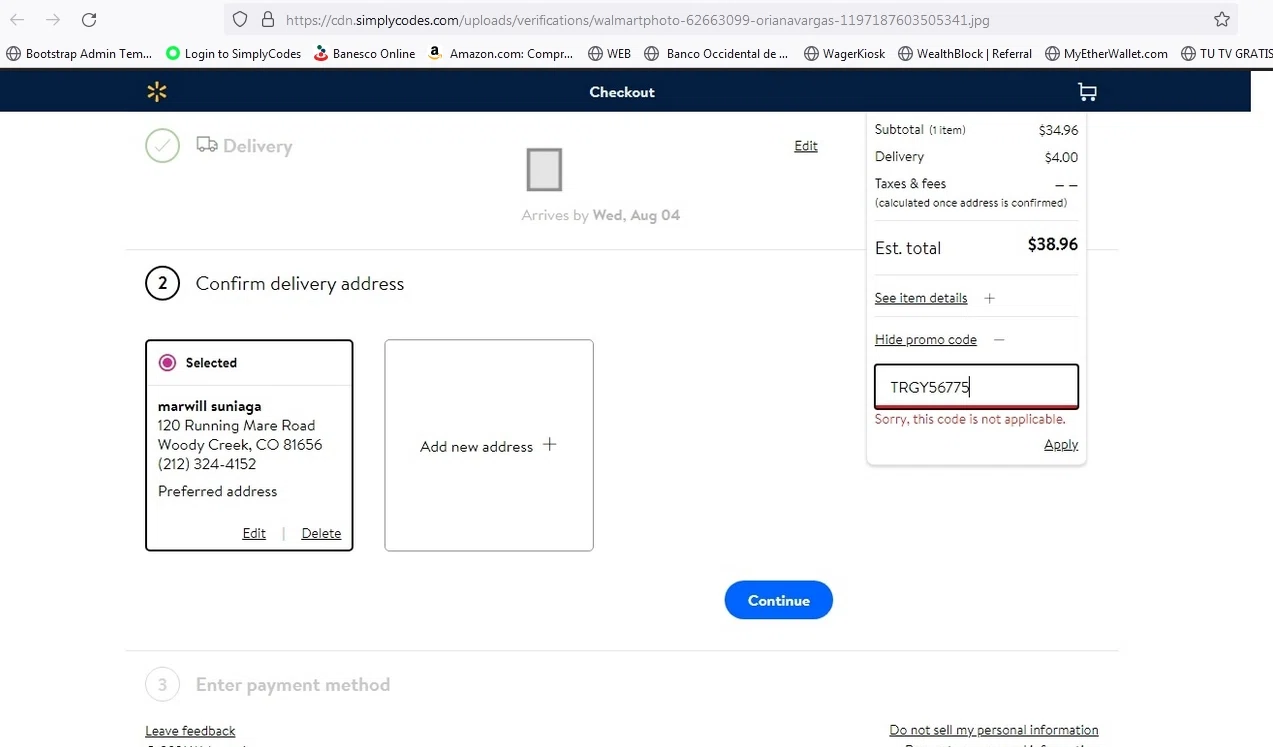Click the green delivery checkmark circle
The image size is (1273, 747).
162,146
